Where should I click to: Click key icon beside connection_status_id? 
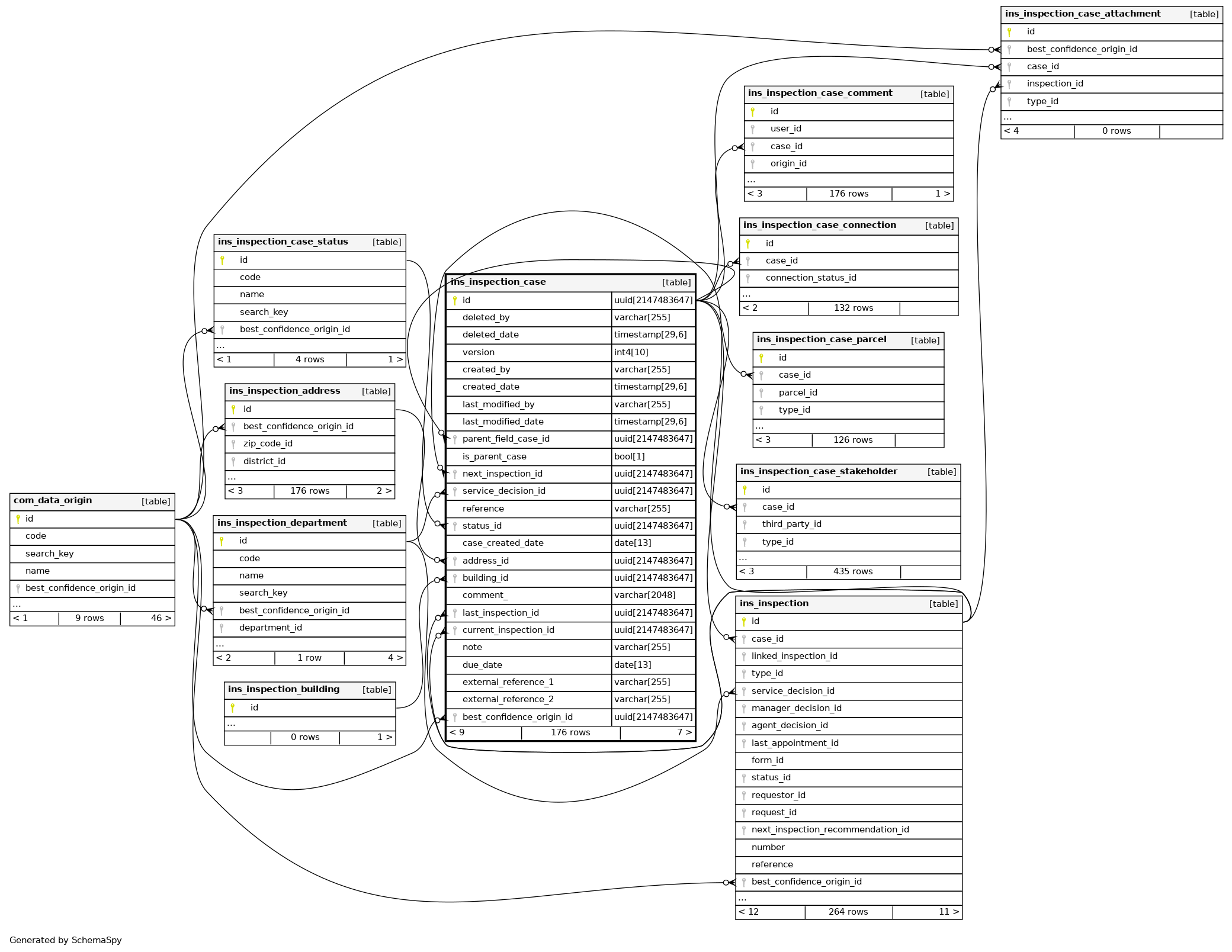point(748,278)
